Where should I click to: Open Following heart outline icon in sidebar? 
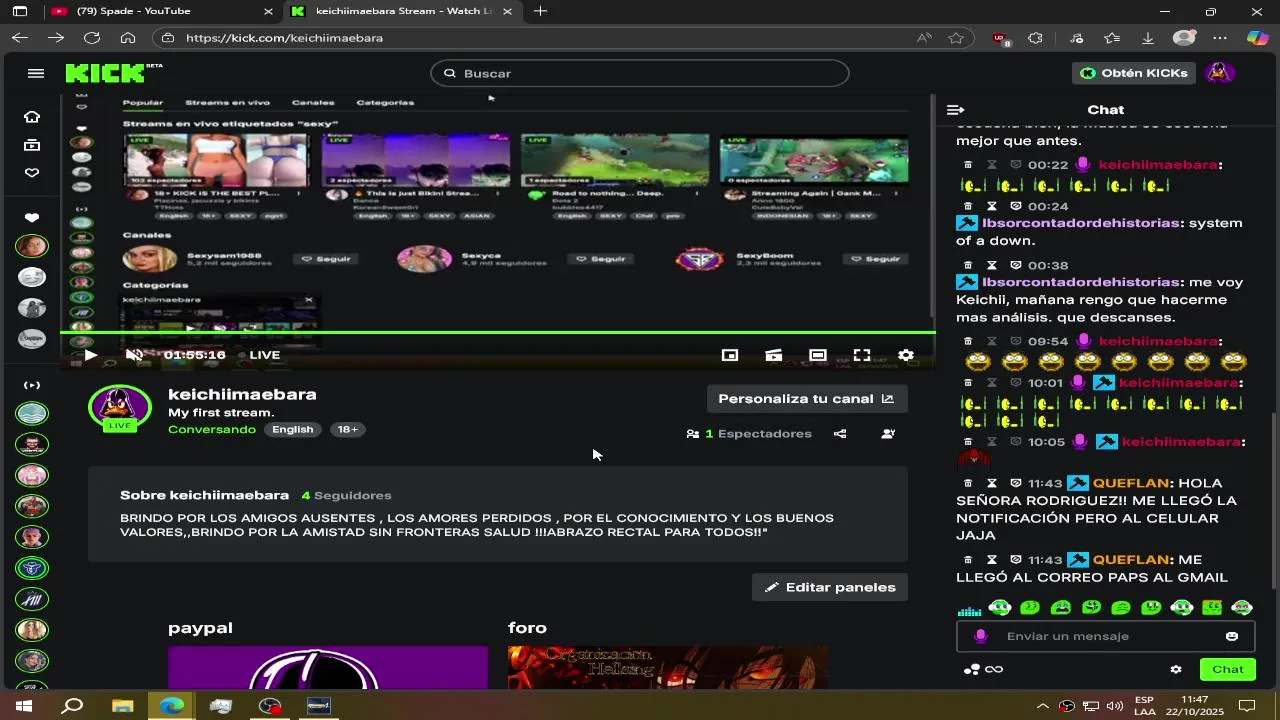[32, 173]
